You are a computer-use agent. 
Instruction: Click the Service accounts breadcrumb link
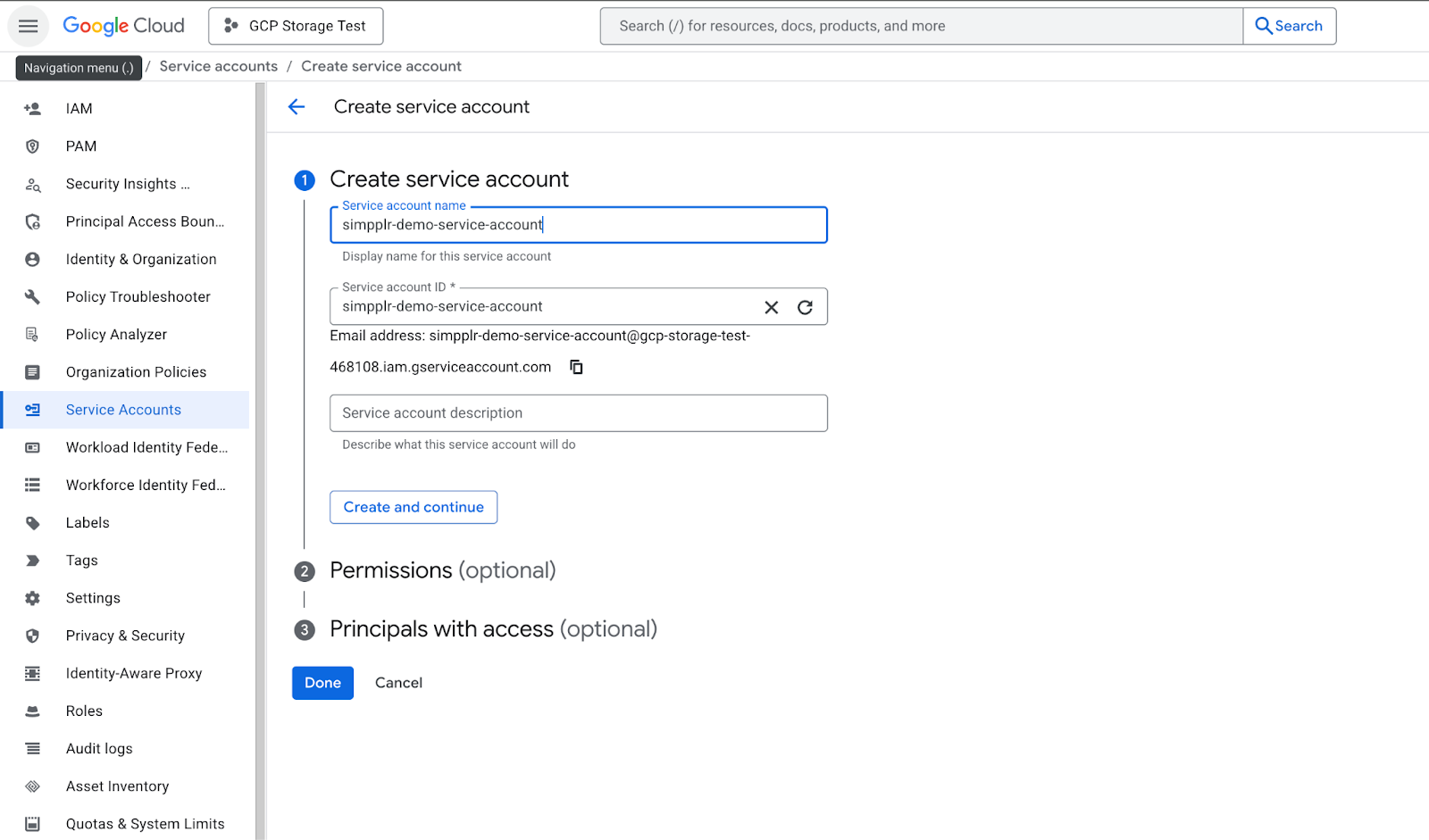pos(218,66)
